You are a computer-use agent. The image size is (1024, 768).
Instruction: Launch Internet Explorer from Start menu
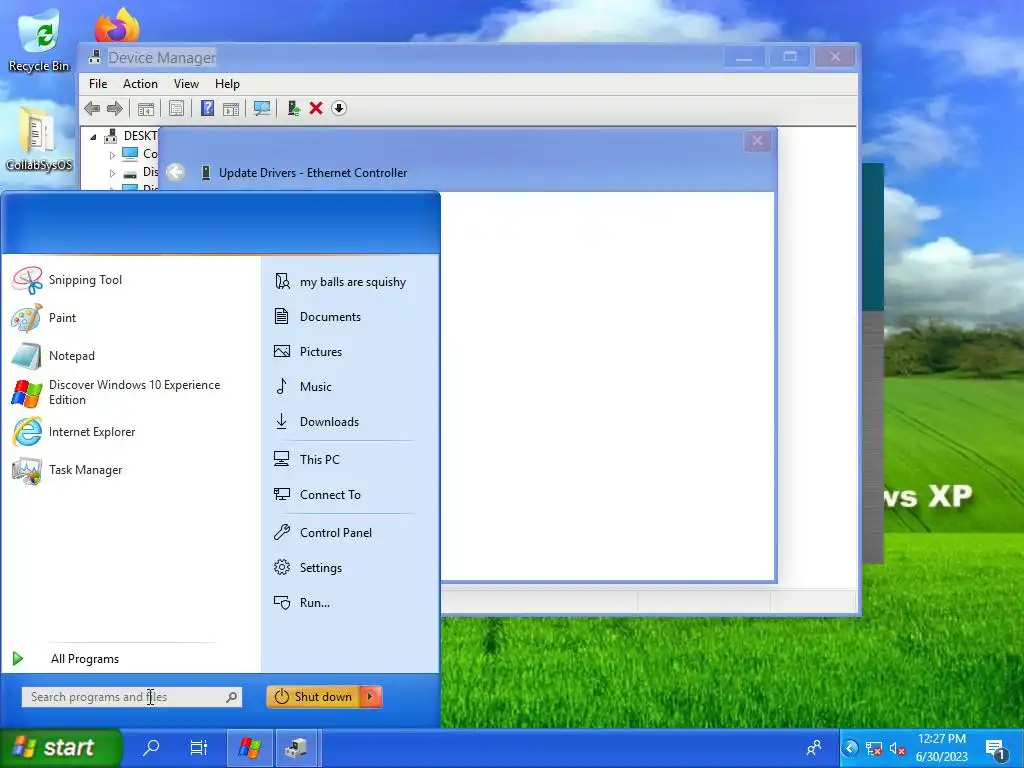pyautogui.click(x=73, y=432)
